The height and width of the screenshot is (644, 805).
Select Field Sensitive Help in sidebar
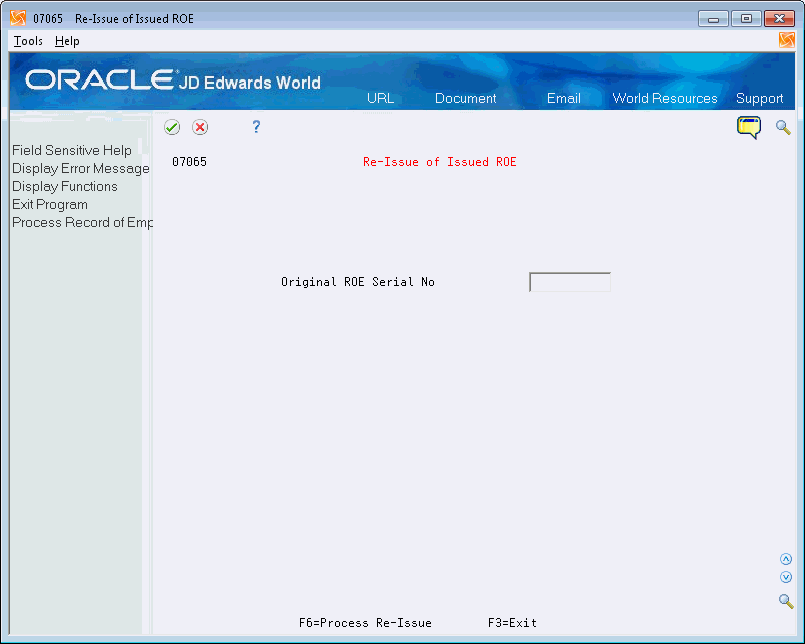[72, 150]
